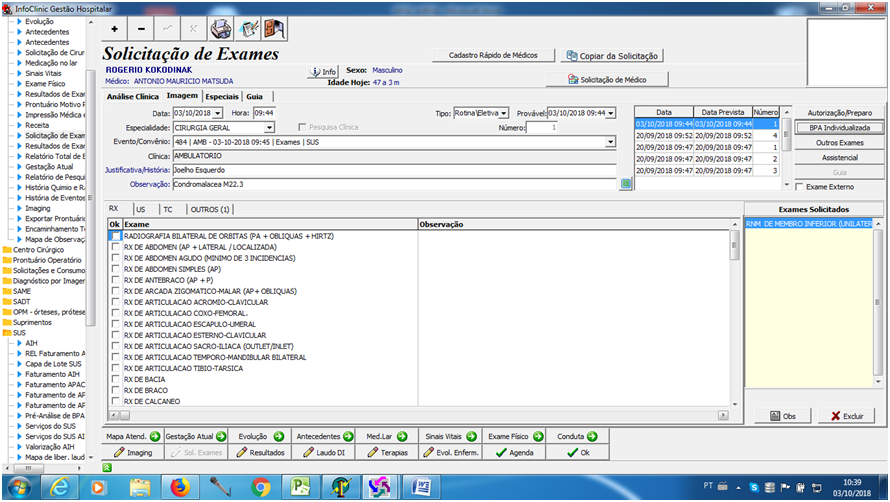Open the Especialidade dropdown
The height and width of the screenshot is (502, 890).
point(270,128)
